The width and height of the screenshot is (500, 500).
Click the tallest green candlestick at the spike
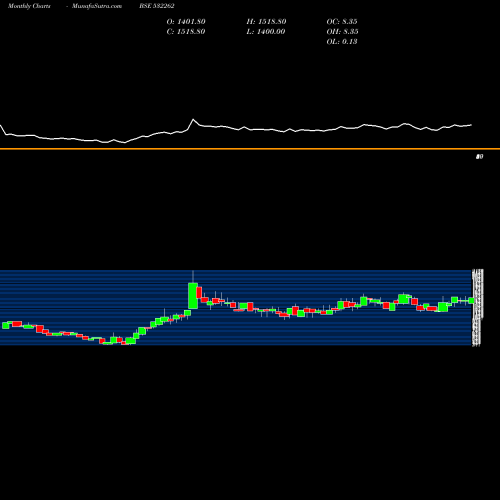[193, 296]
